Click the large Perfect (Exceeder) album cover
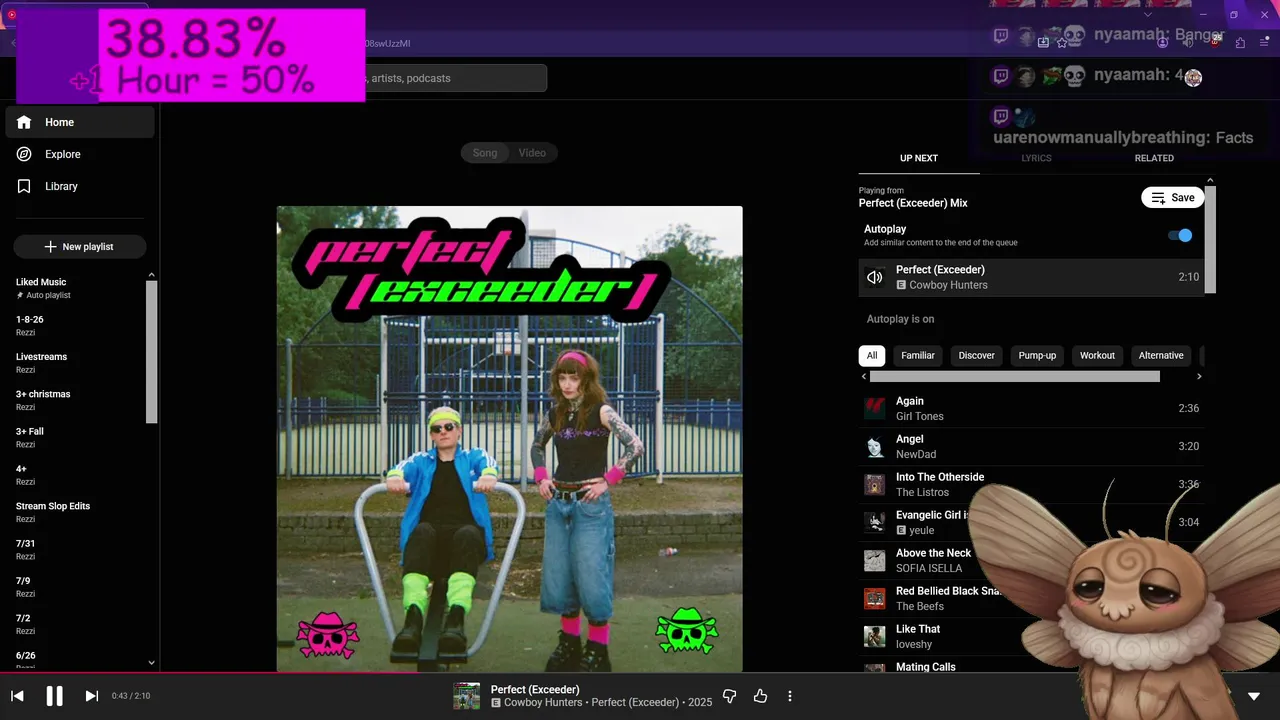Viewport: 1280px width, 720px height. click(x=510, y=439)
